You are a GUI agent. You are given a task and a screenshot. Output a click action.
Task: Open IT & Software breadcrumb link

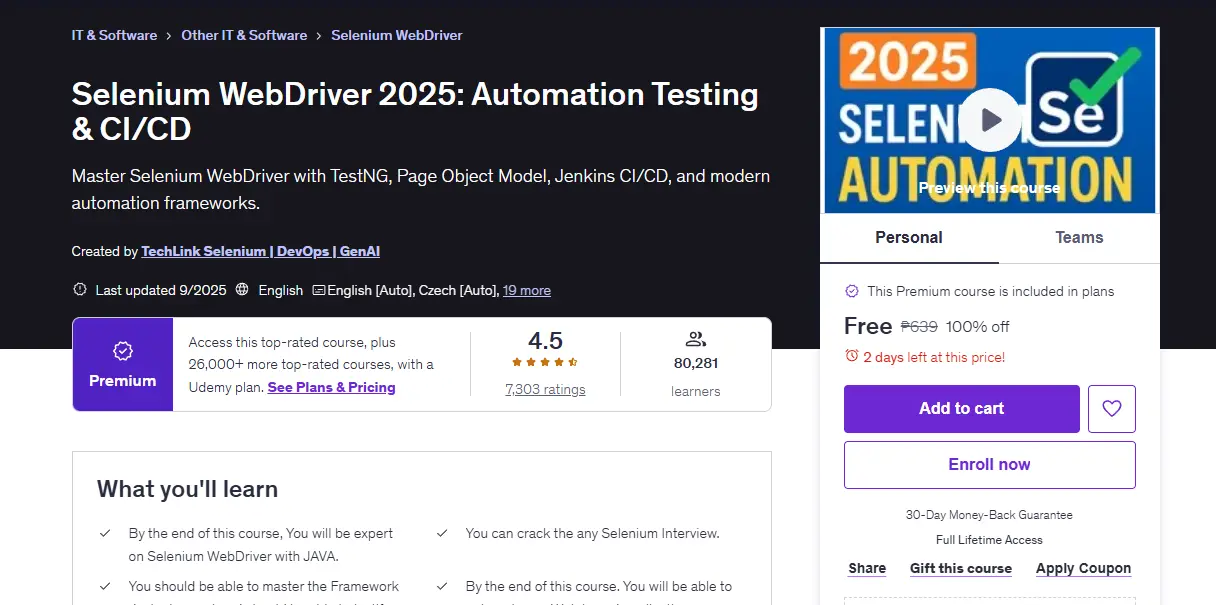pos(114,35)
